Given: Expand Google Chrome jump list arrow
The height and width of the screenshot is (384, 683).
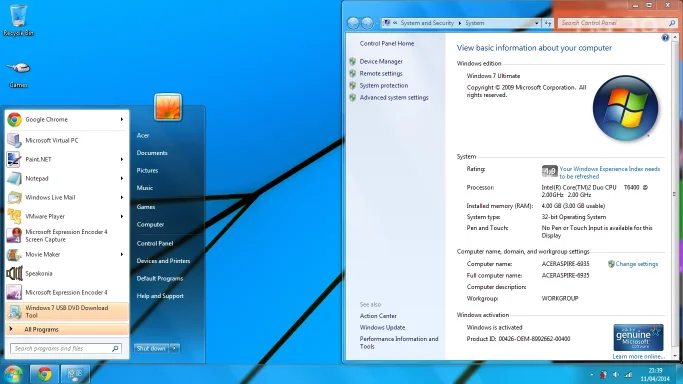Looking at the screenshot, I should coord(122,119).
